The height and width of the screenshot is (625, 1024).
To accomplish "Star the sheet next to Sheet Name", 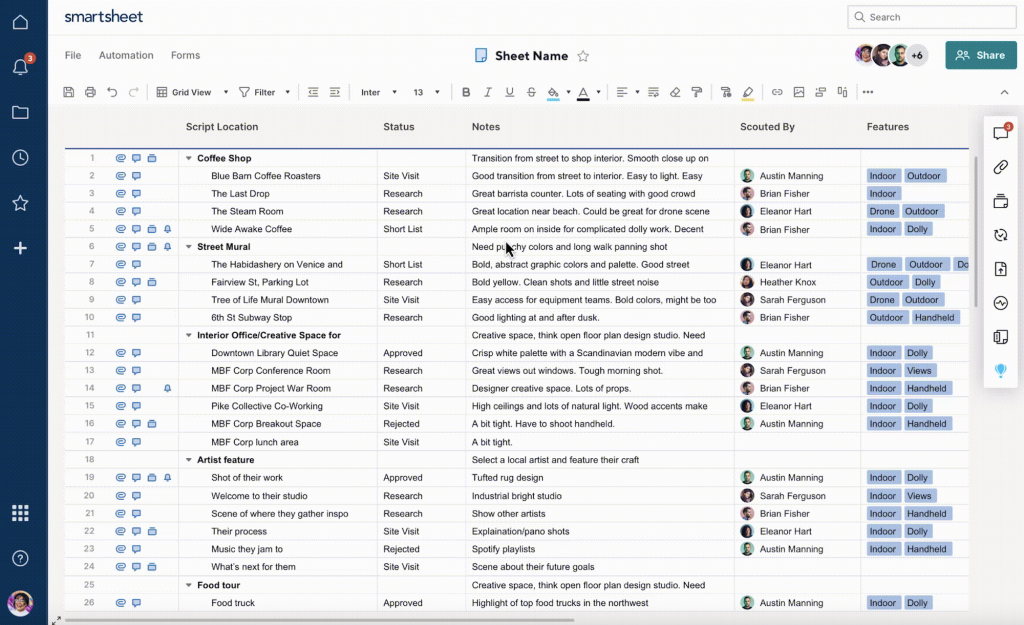I will coord(583,57).
